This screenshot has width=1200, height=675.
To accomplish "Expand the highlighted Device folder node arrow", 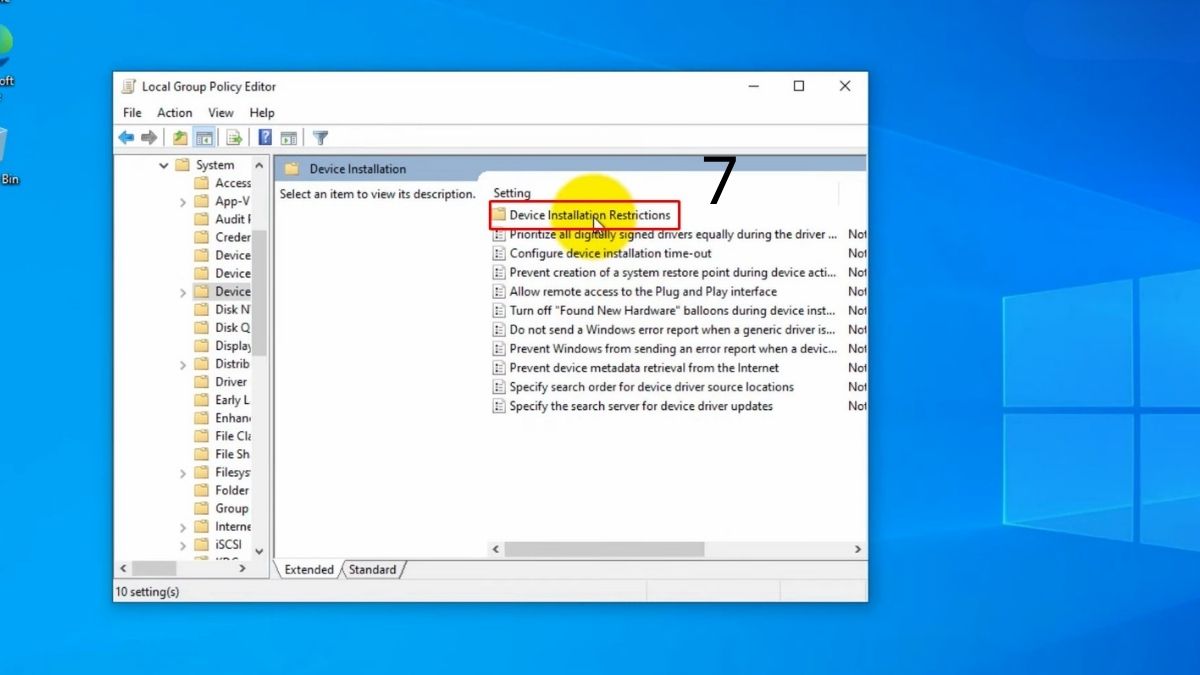I will click(183, 292).
